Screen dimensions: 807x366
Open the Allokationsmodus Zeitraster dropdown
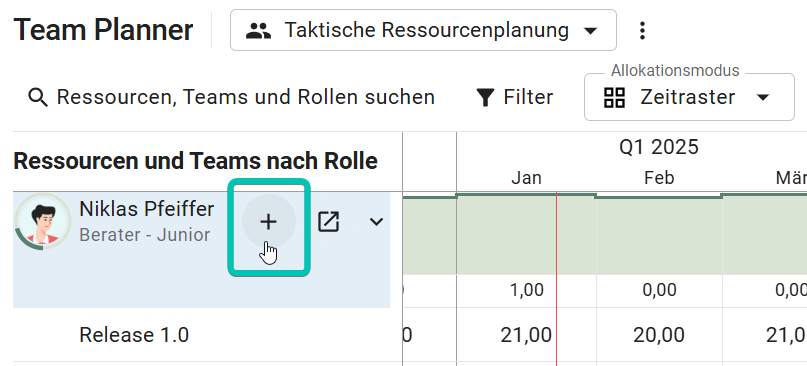[689, 97]
